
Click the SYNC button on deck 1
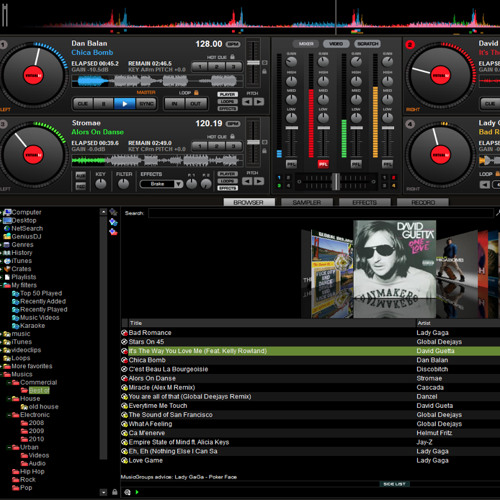pyautogui.click(x=146, y=104)
